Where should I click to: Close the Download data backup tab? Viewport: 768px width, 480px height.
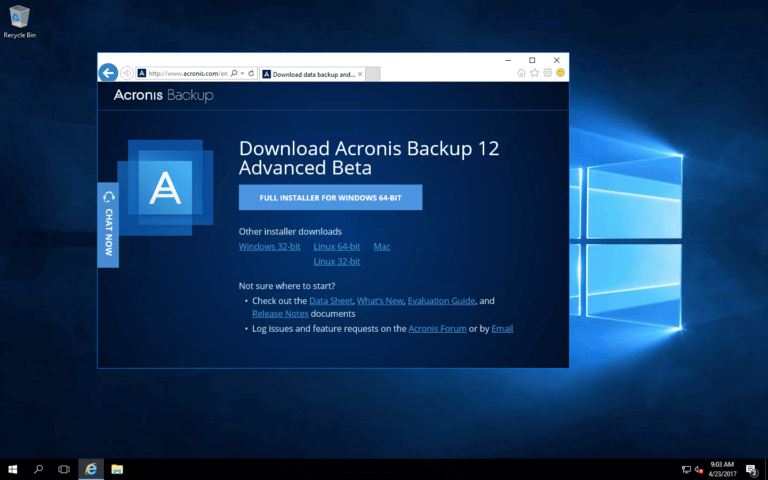[360, 74]
